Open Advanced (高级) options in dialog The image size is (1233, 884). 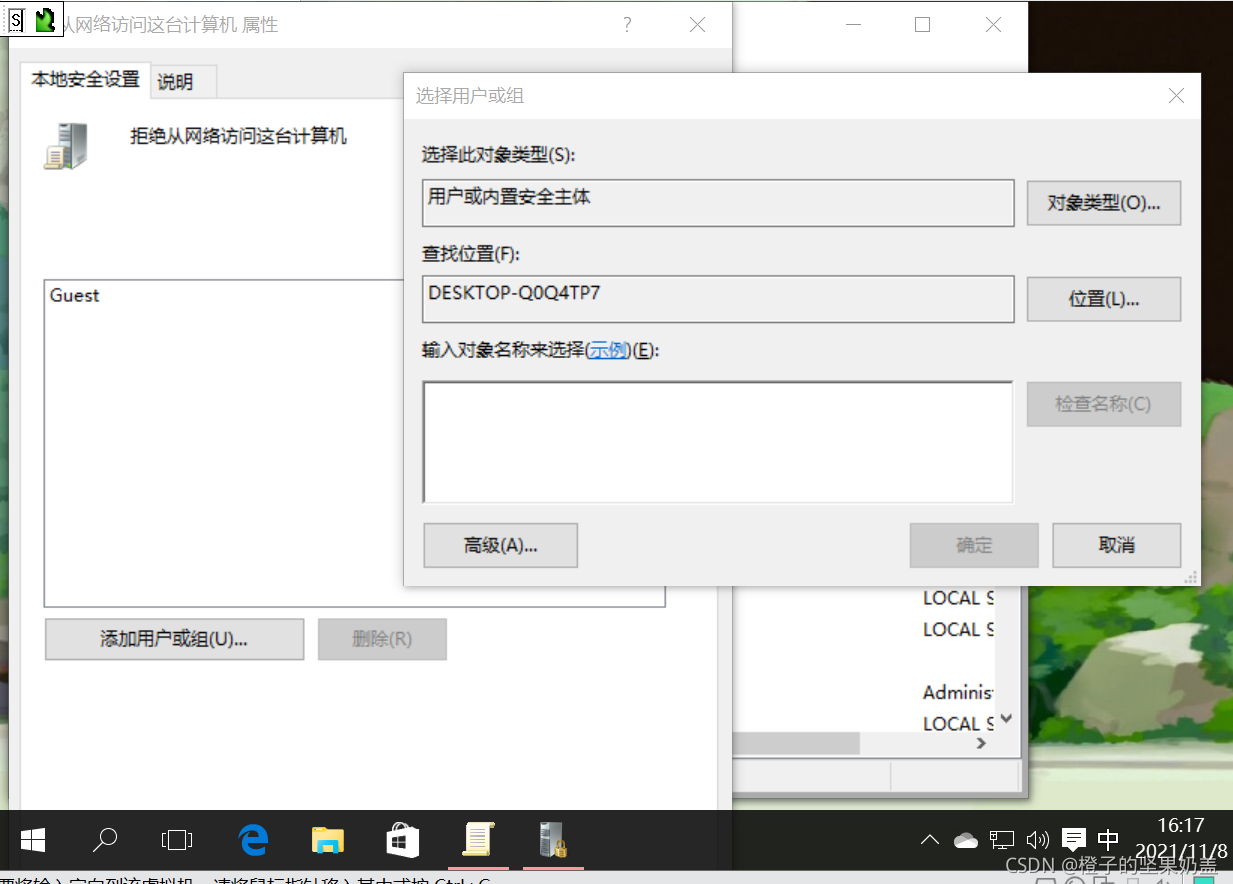[x=501, y=545]
